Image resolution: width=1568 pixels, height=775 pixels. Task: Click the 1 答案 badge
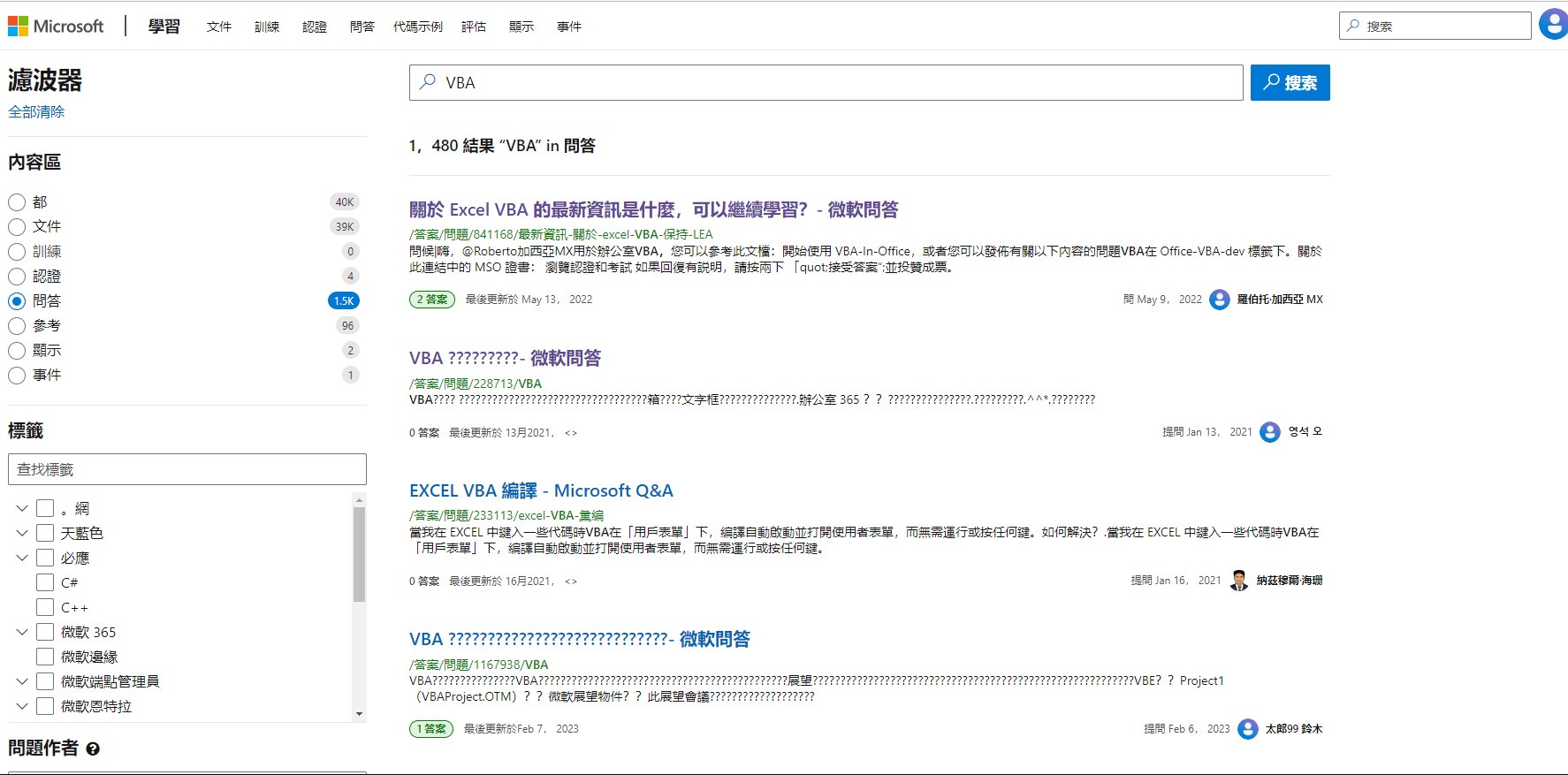[x=431, y=729]
